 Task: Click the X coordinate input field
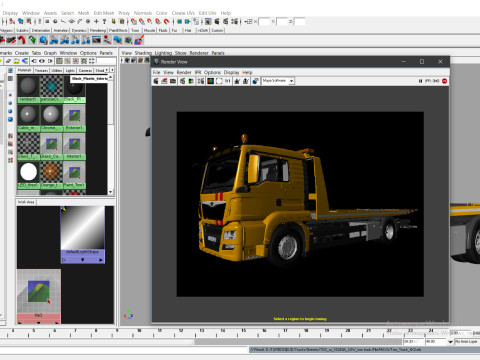coord(264,22)
